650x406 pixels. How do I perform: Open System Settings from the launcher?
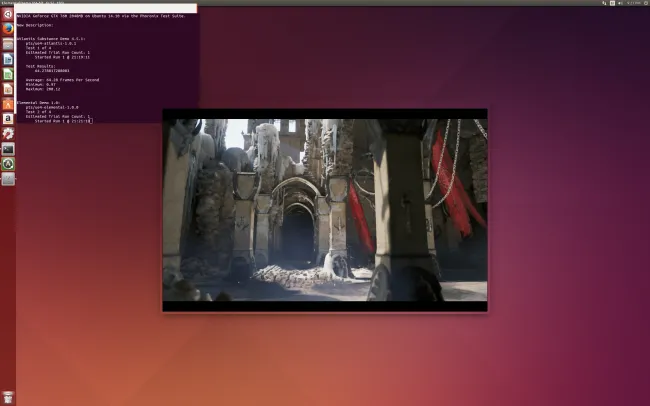tap(8, 134)
